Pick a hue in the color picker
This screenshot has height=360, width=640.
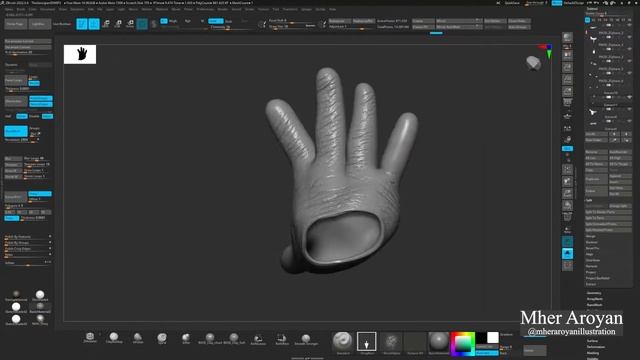coord(463,344)
